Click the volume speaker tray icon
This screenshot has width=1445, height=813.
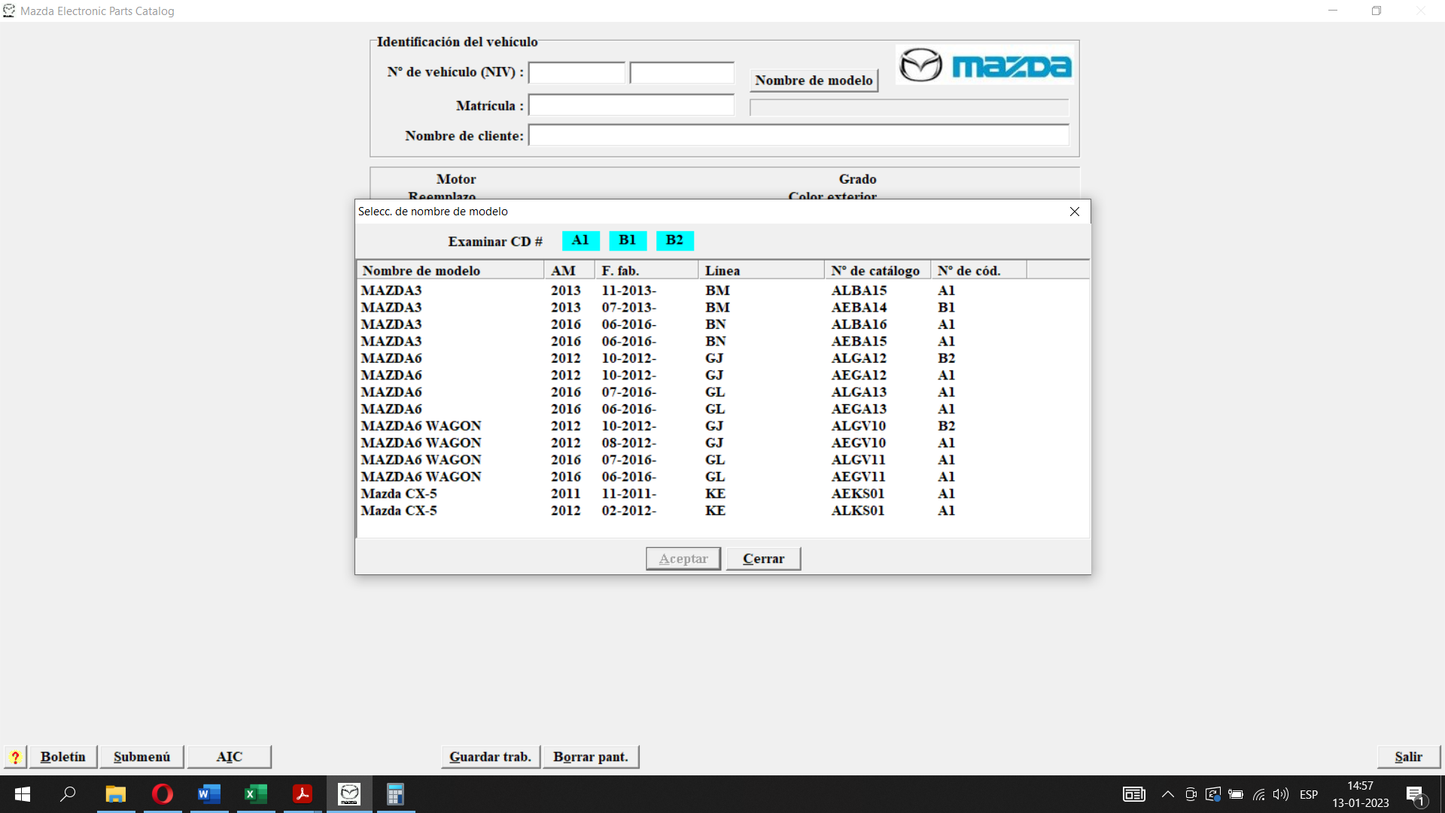[x=1281, y=795]
